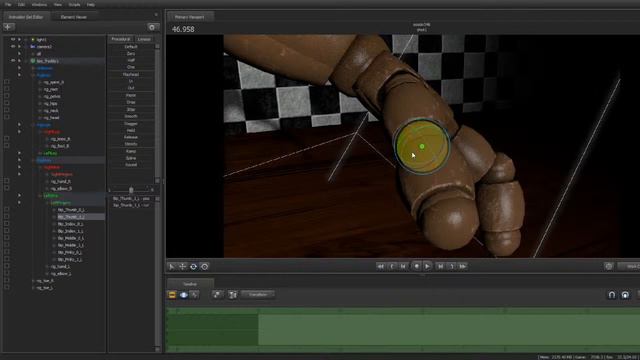Switch to the Clip Editor mode icon
Screen dimensions: 640x360
pyautogui.click(x=172, y=295)
